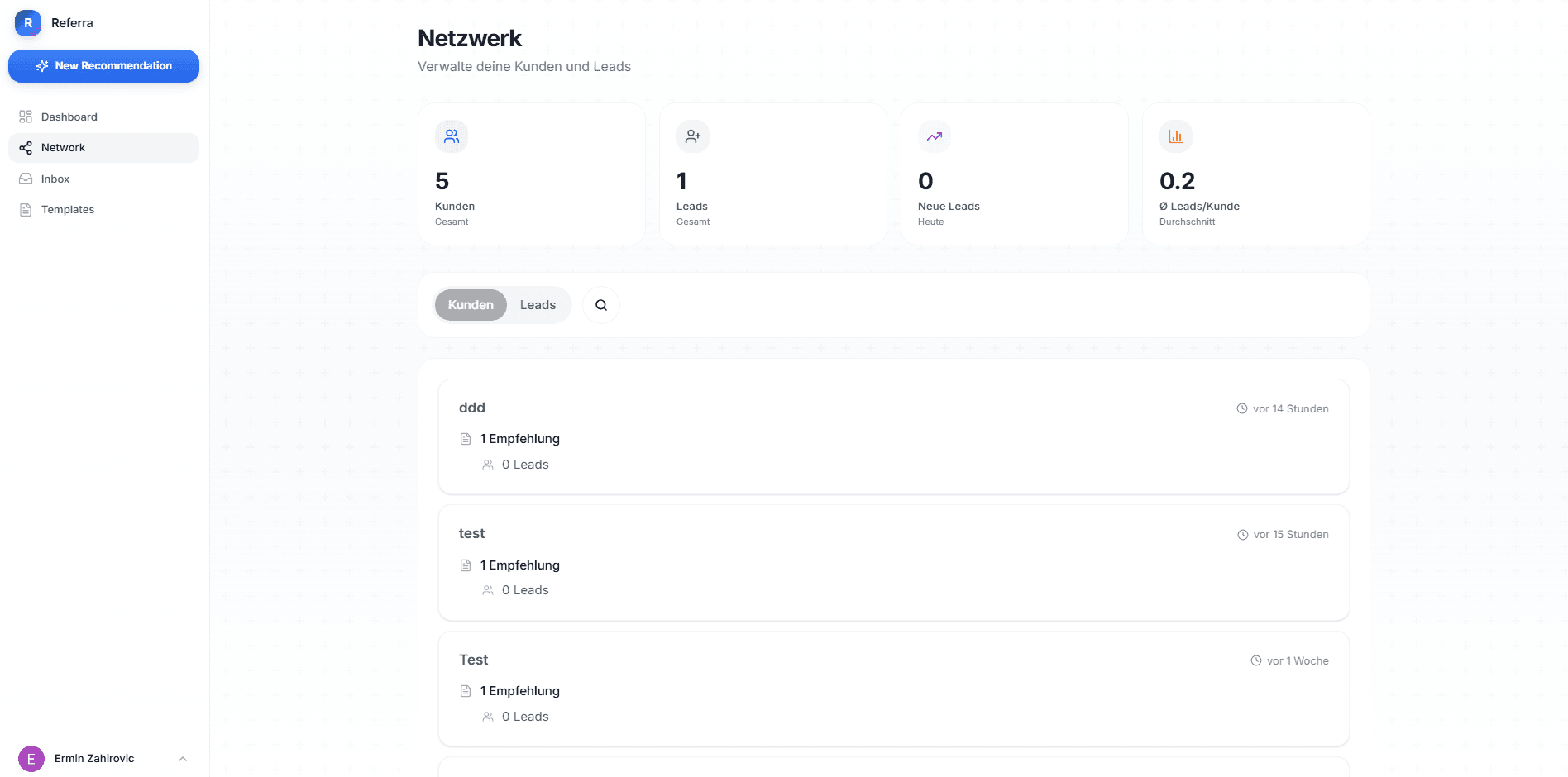Click the Leads user-plus icon
This screenshot has height=777, width=1568.
tap(693, 136)
